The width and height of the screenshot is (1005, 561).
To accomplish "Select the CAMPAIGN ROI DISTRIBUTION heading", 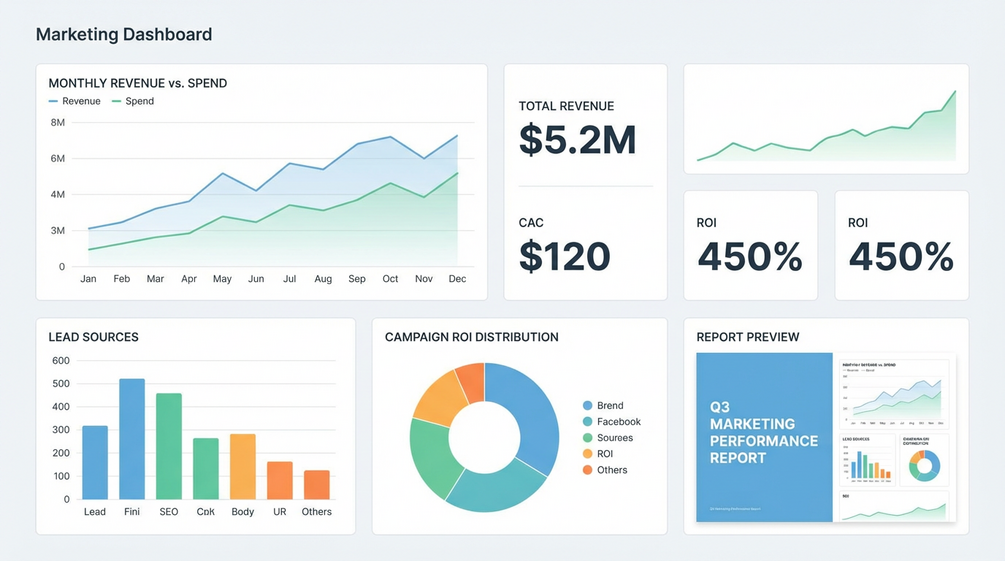I will 472,337.
